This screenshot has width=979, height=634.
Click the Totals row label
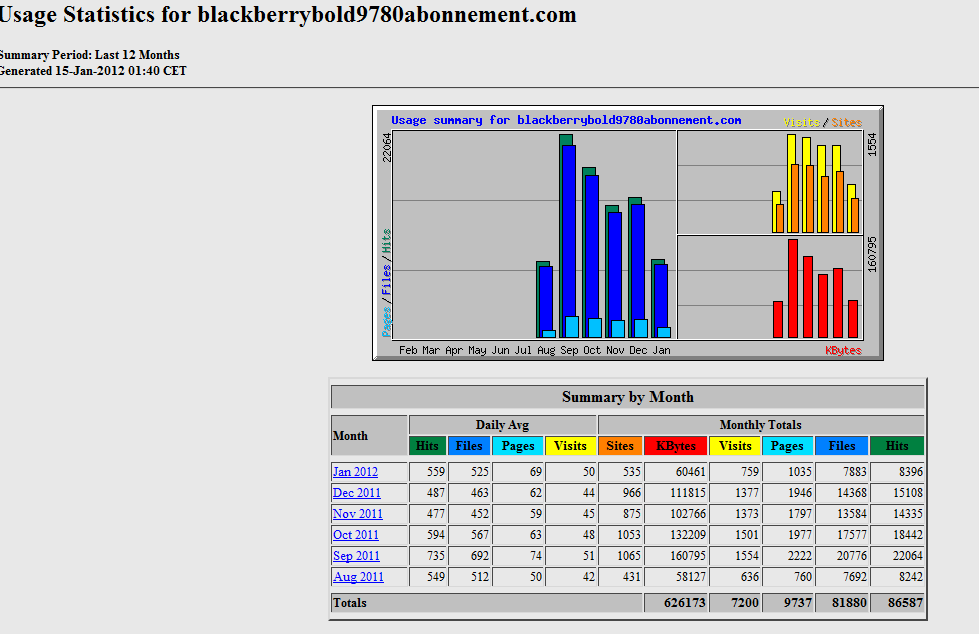pyautogui.click(x=350, y=603)
